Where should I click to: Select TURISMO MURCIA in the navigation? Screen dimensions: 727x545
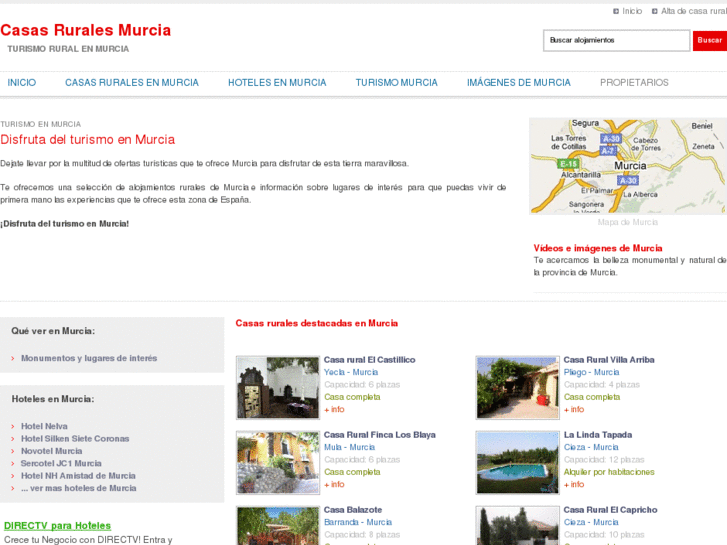[x=396, y=83]
